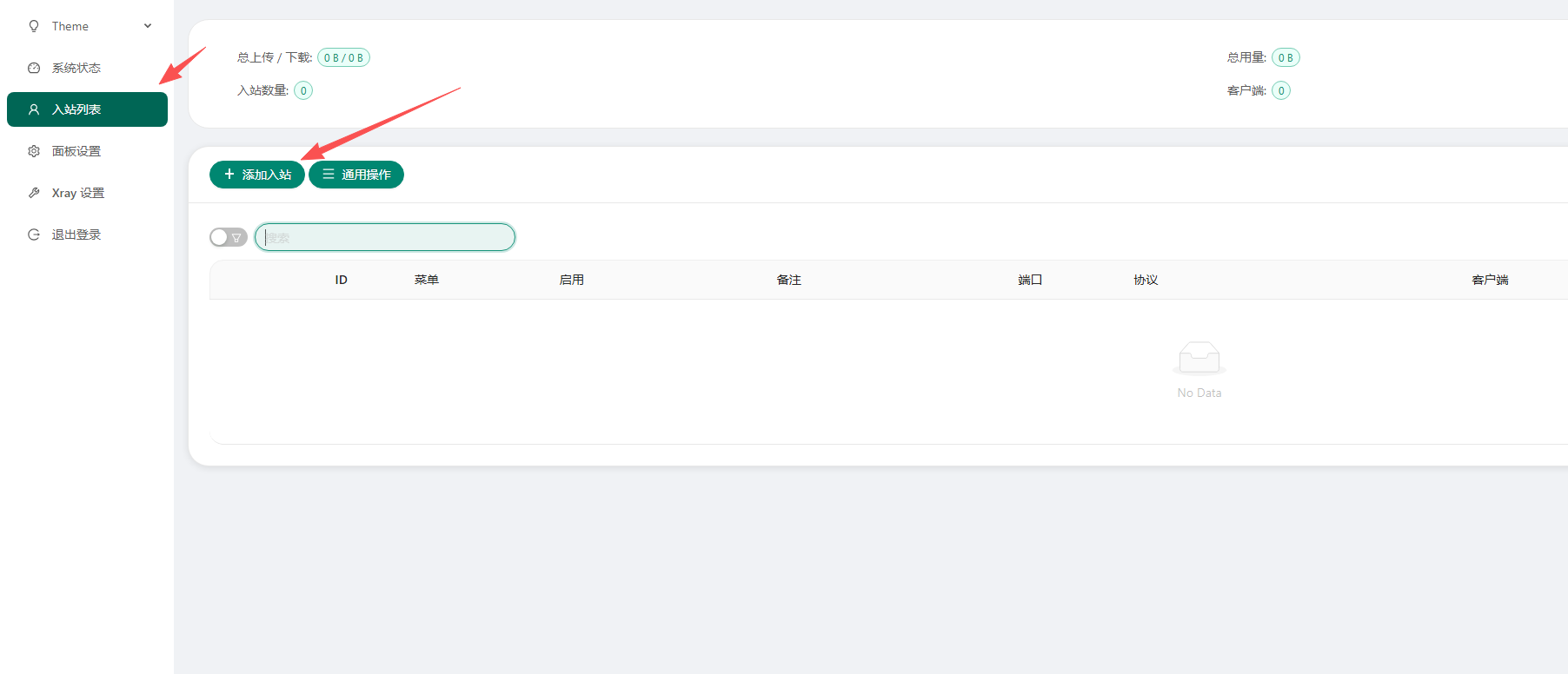This screenshot has height=674, width=1568.
Task: Click the 客户端 table column header
Action: point(1490,280)
